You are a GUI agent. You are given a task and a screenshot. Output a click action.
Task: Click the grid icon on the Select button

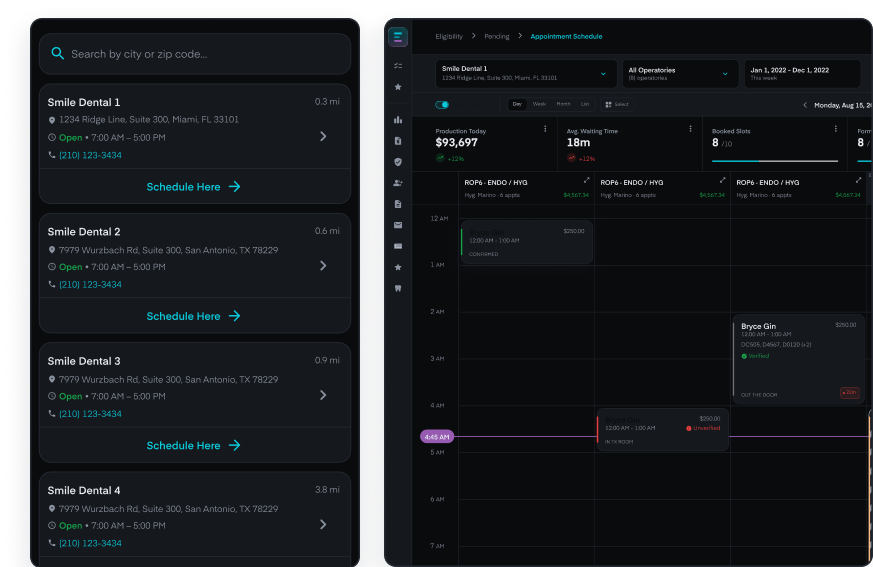point(609,104)
